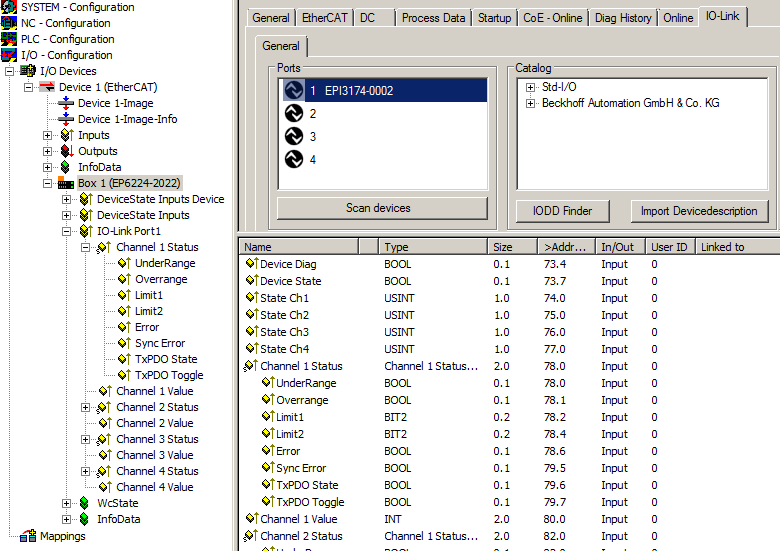Click the PLC - Configuration icon
This screenshot has width=780, height=551.
coord(8,39)
